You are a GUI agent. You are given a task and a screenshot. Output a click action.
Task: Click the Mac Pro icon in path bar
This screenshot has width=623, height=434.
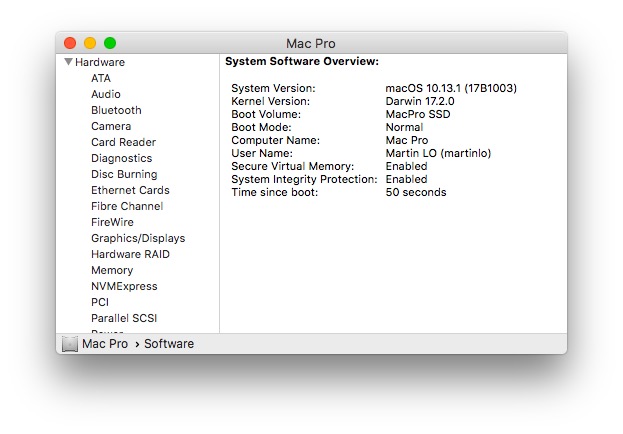70,344
